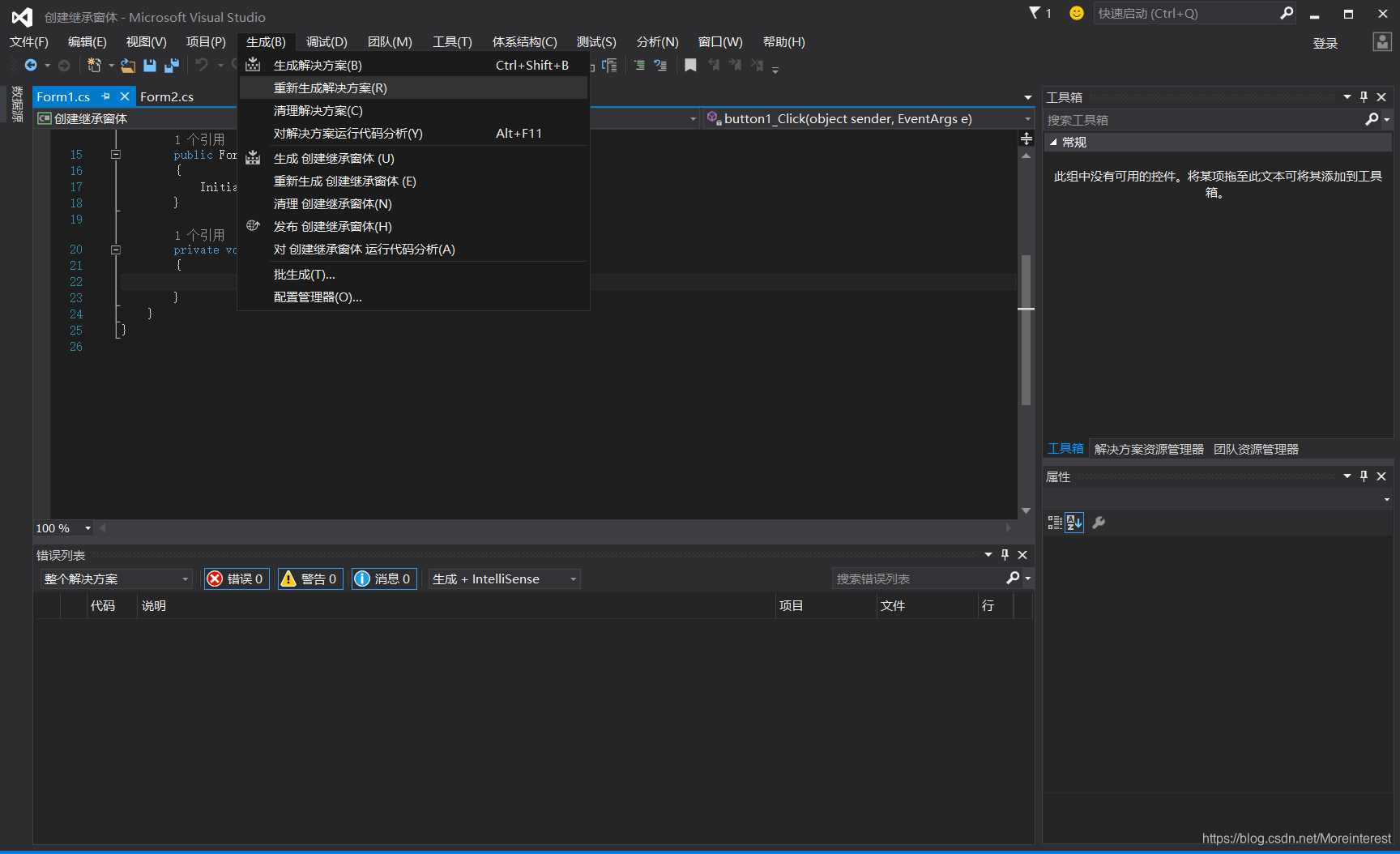Viewport: 1400px width, 854px height.
Task: Click the feedback smiley face icon
Action: point(1077,13)
